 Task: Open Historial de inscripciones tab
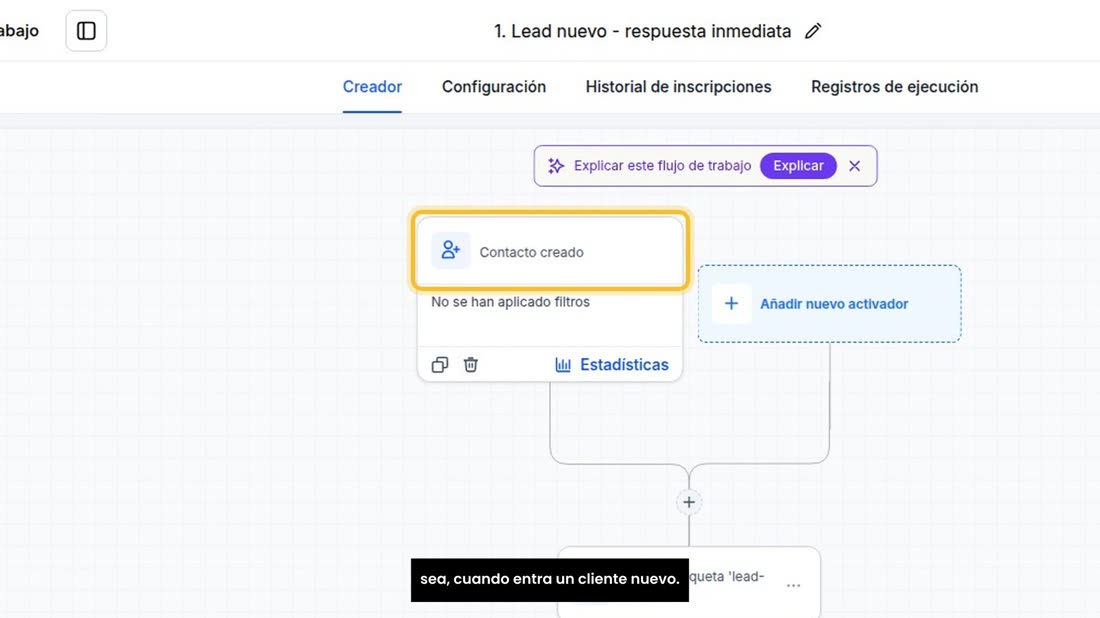click(x=678, y=87)
